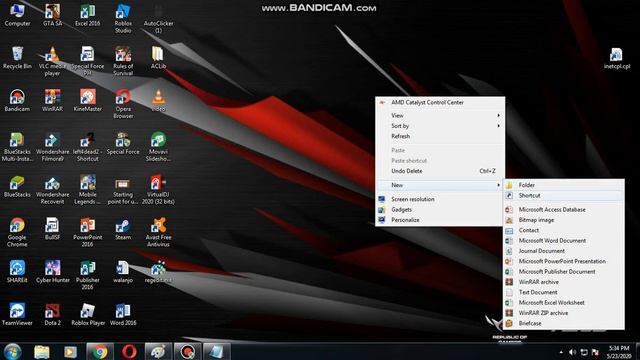Choose WinRAR ZIP archive entry
Screen dimensions: 640x360
point(564,313)
